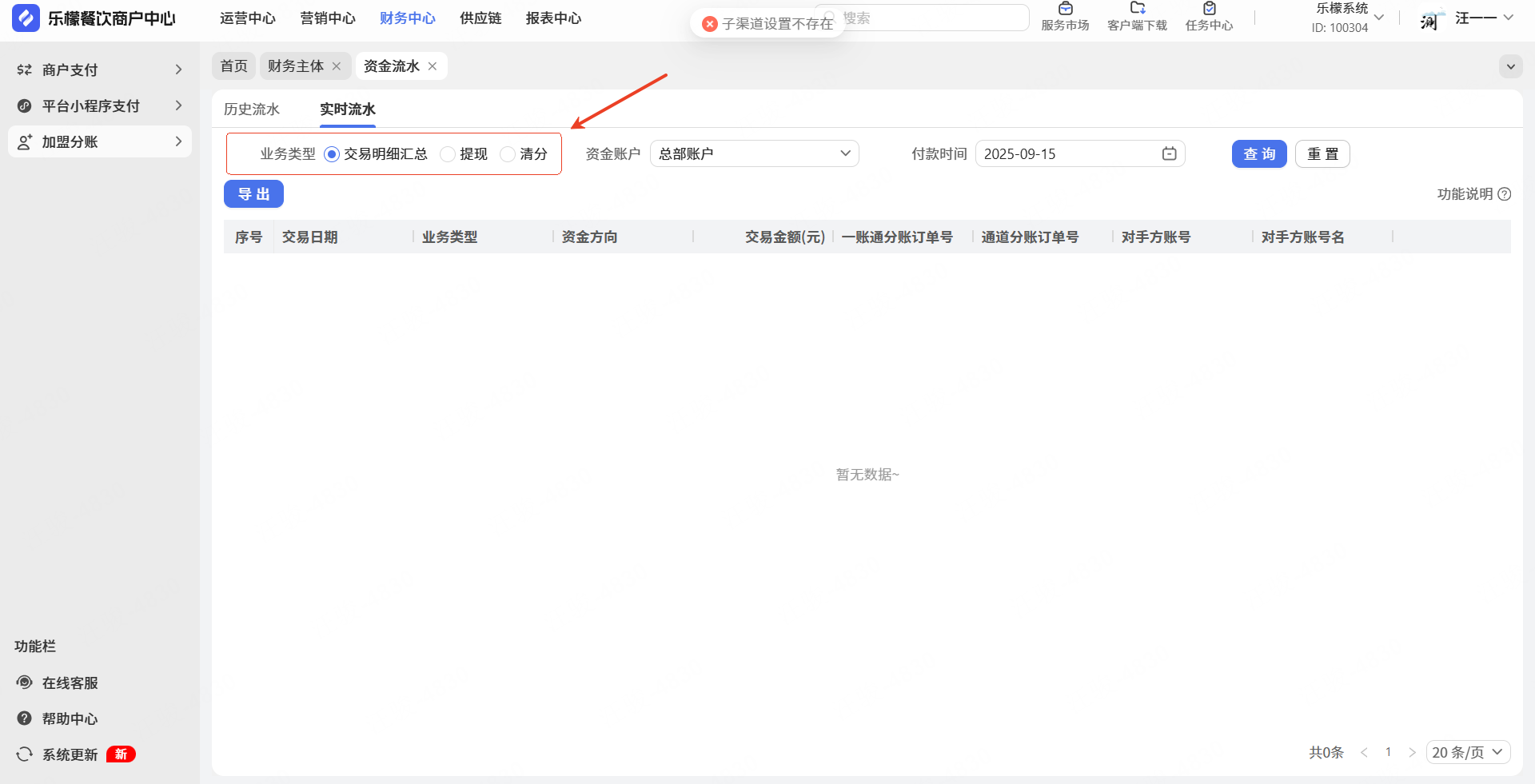Click 系统更新 system update icon
This screenshot has width=1535, height=784.
coord(25,754)
